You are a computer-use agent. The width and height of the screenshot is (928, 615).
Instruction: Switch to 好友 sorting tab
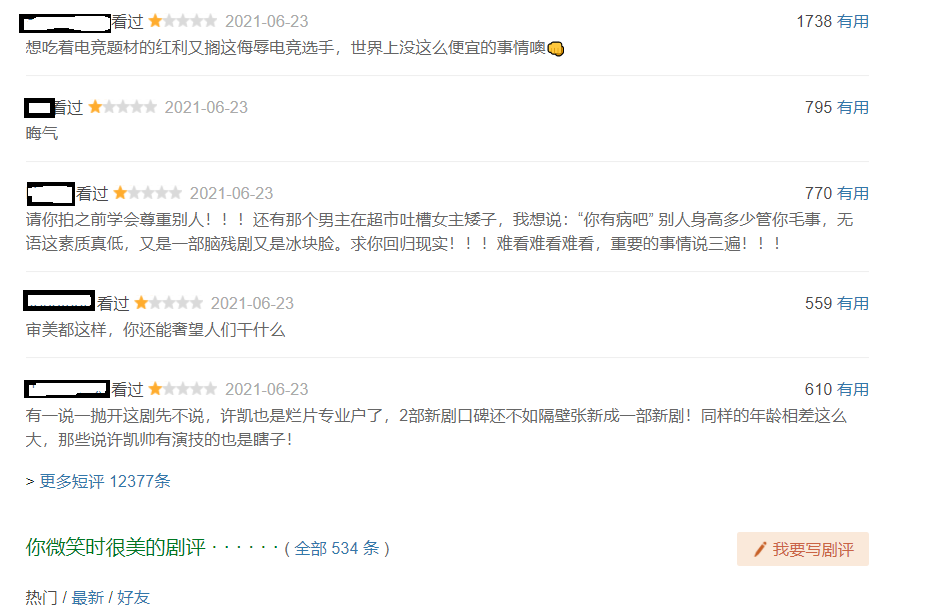[x=133, y=597]
